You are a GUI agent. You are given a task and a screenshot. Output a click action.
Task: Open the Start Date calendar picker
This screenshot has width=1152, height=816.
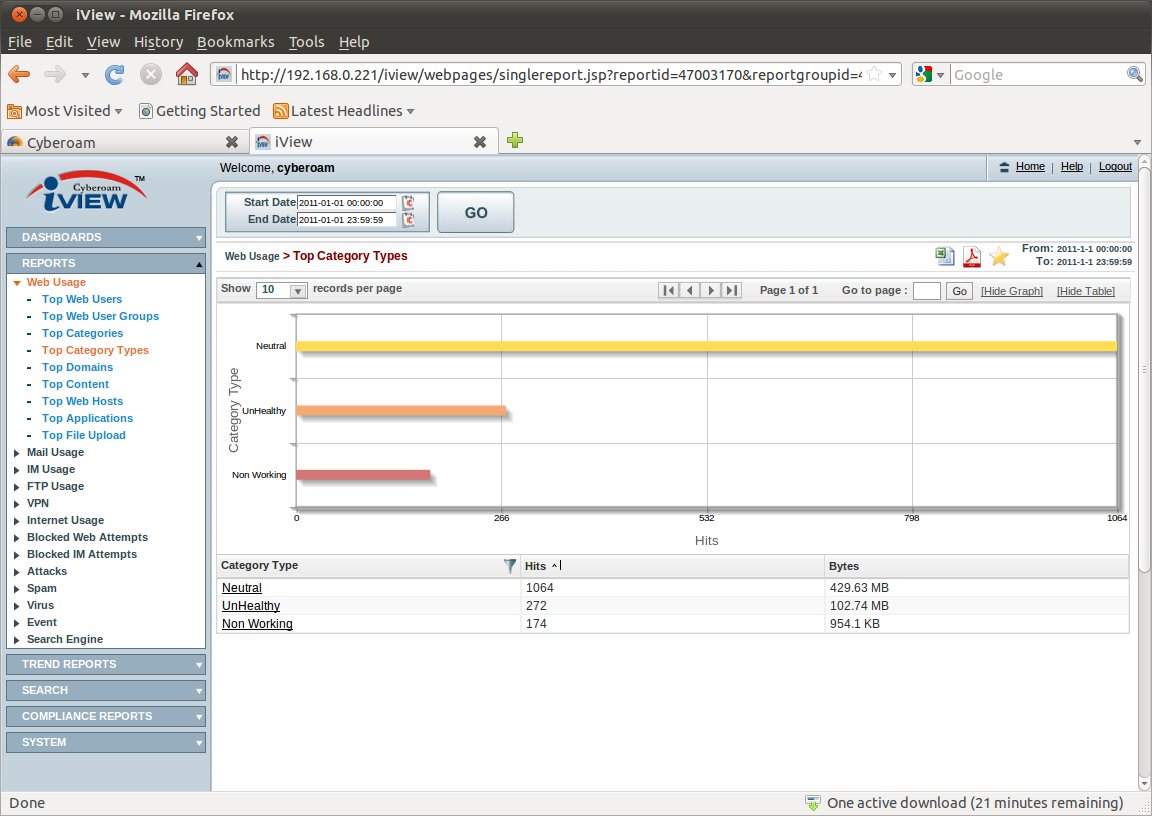pos(408,203)
